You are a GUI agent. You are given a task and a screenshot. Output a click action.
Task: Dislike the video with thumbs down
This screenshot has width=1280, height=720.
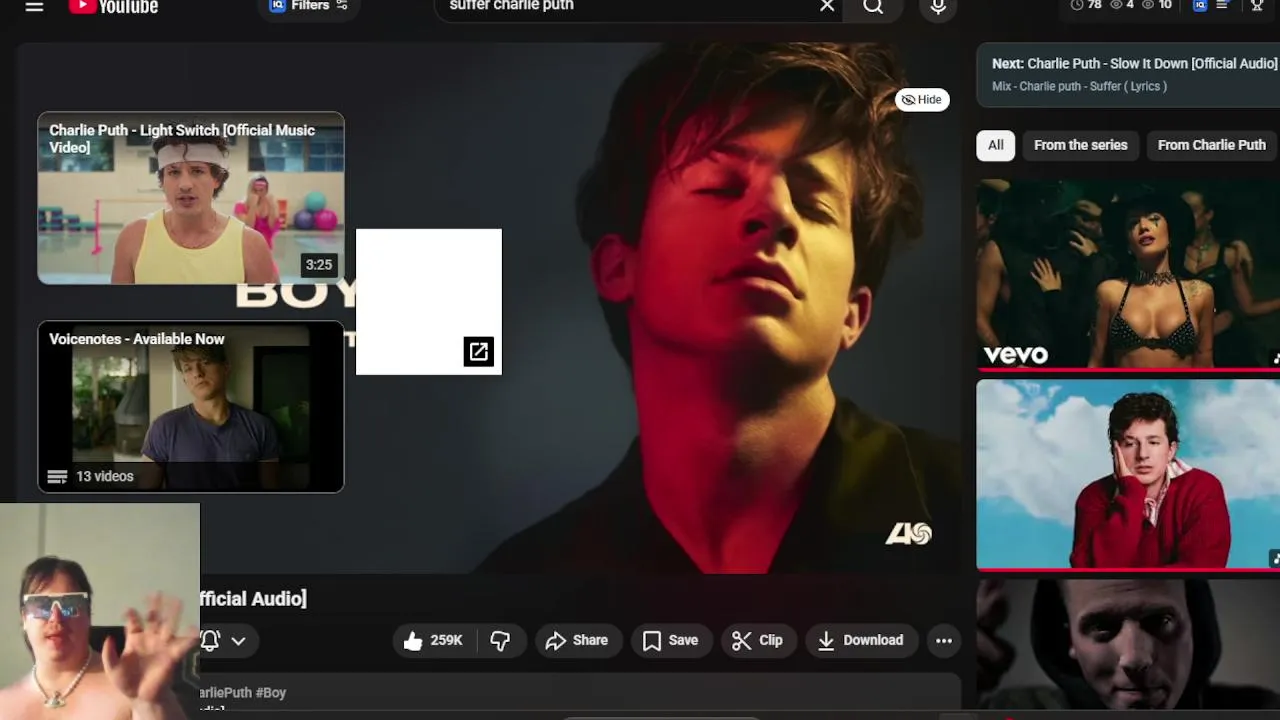500,641
